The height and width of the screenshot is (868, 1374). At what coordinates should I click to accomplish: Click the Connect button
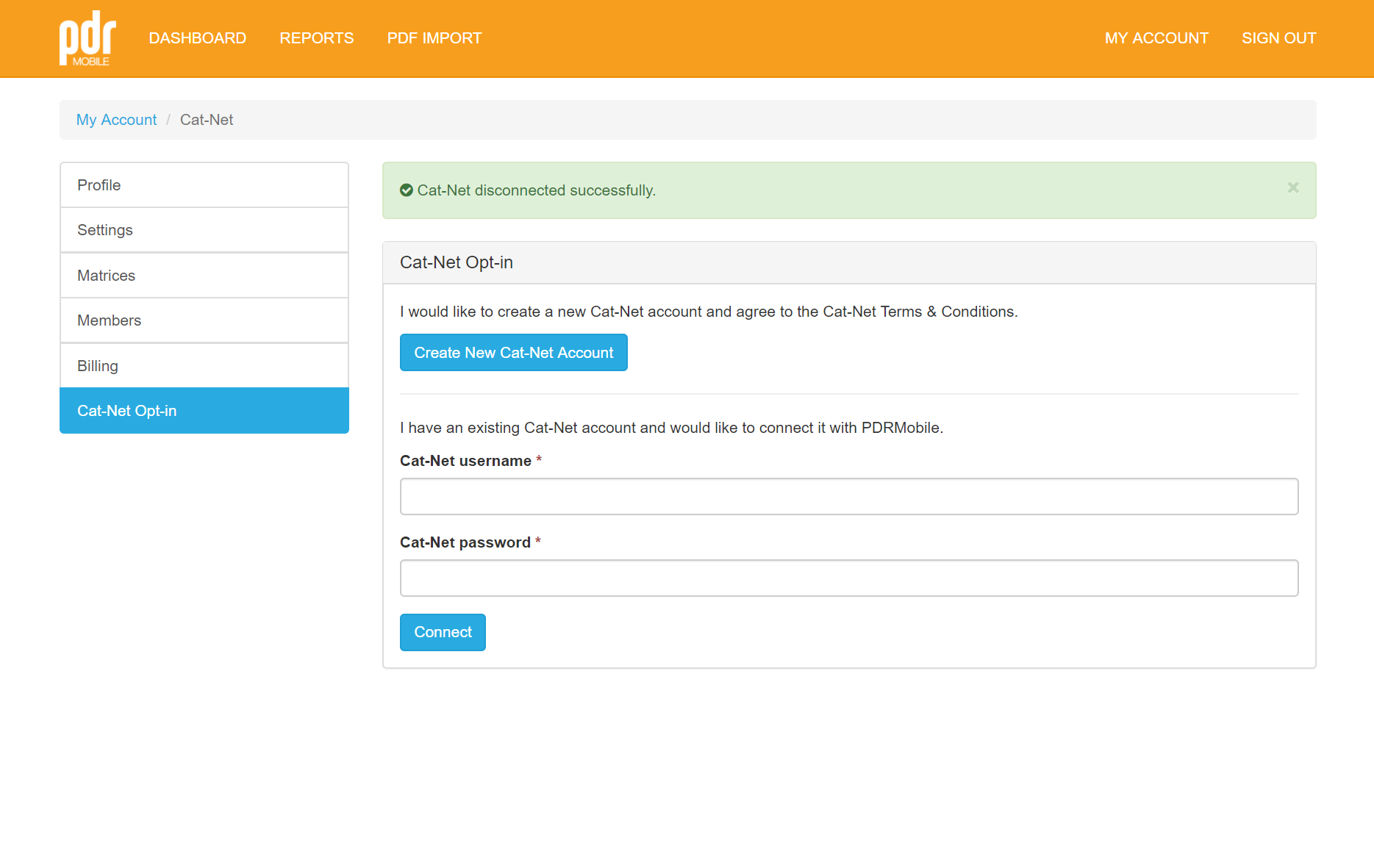pyautogui.click(x=443, y=632)
